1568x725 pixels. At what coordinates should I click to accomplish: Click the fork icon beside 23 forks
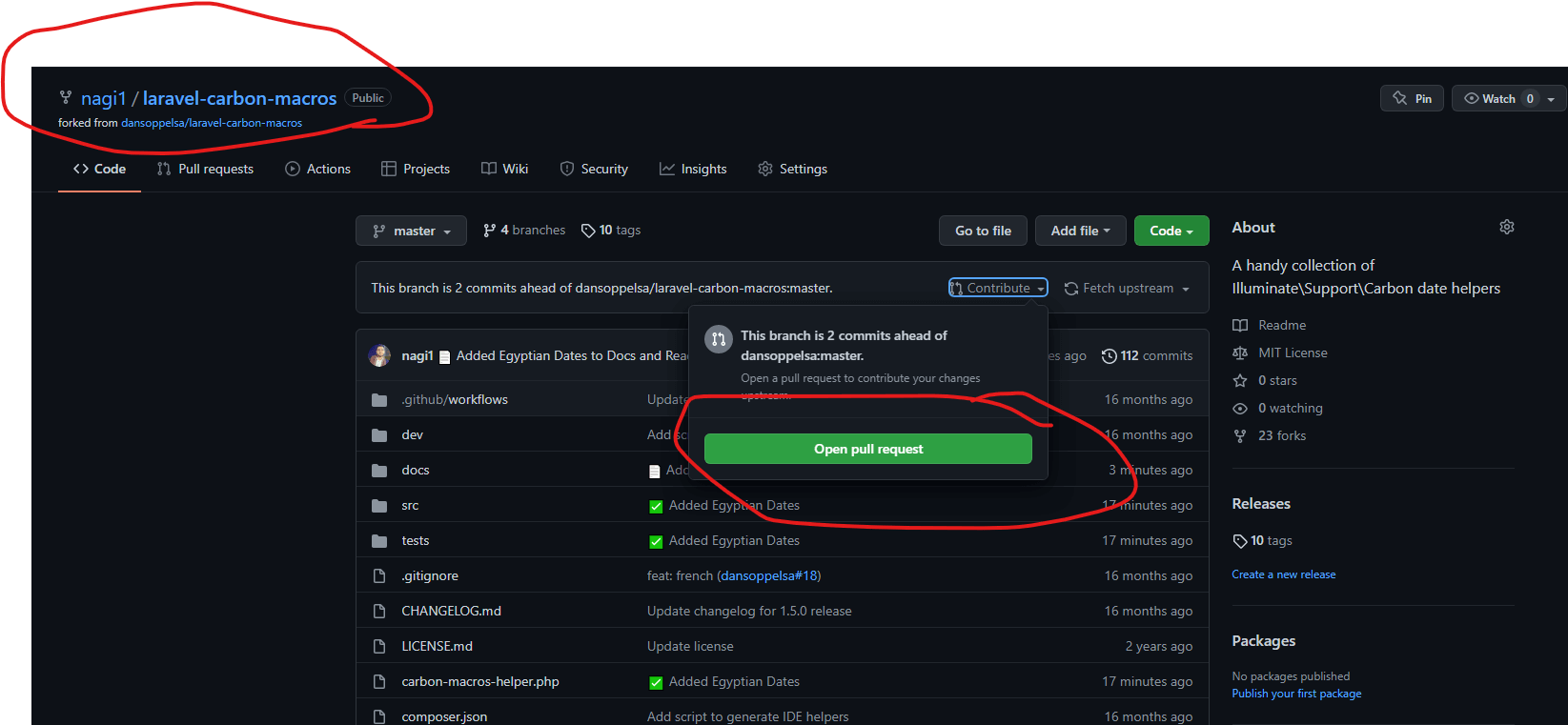click(1240, 435)
